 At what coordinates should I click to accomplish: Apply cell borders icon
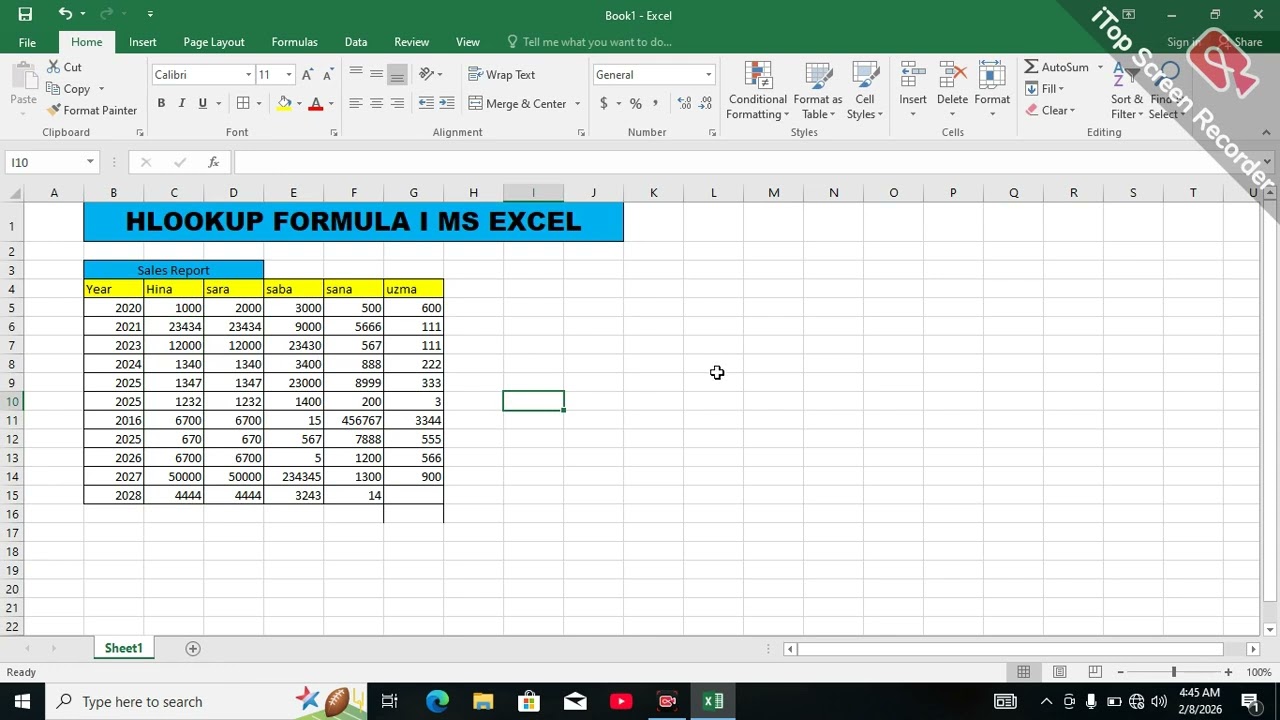(243, 103)
